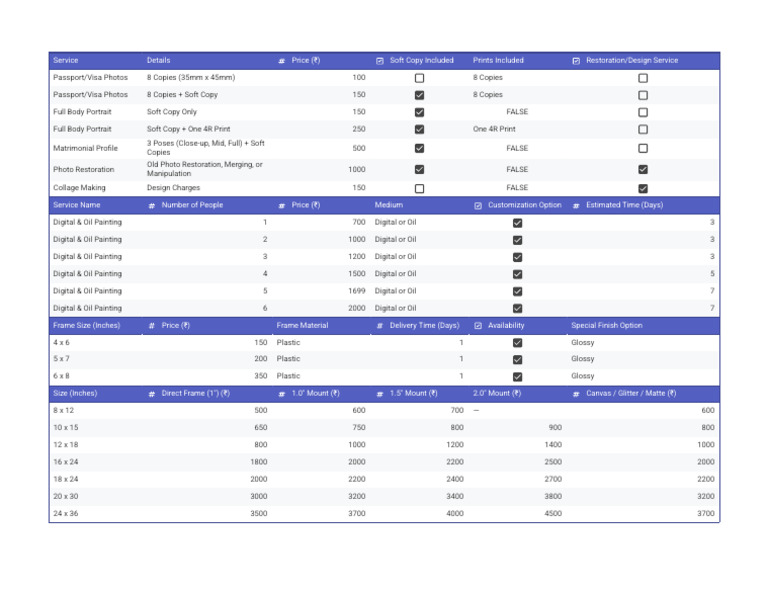Select the 5 x 7 frame size cell
This screenshot has height=594, width=768.
tap(96, 359)
